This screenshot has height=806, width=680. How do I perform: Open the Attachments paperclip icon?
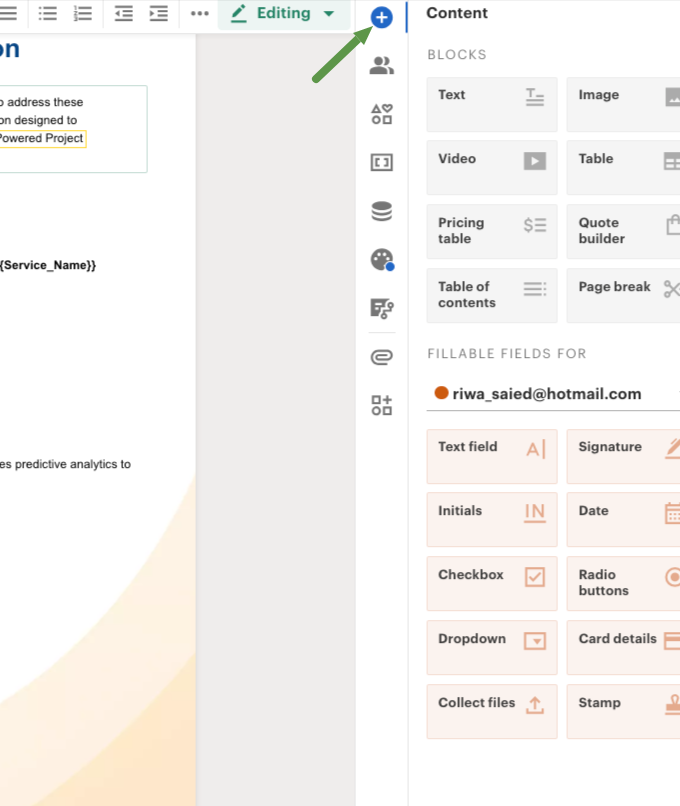click(x=381, y=357)
